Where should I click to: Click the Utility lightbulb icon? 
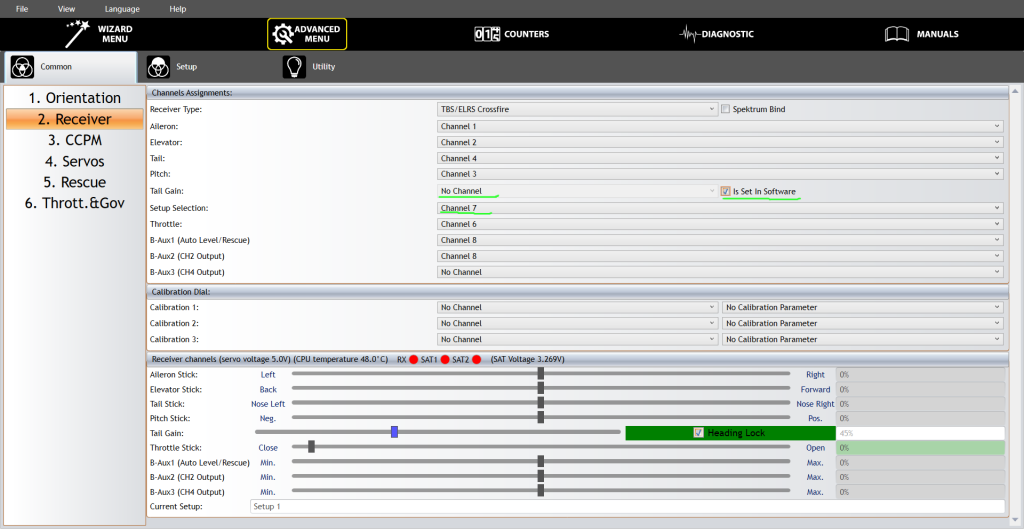(x=295, y=67)
